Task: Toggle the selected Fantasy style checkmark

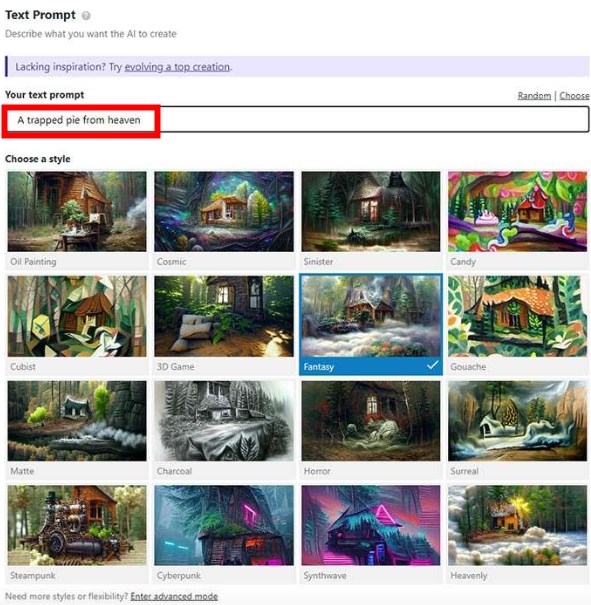Action: coord(432,365)
